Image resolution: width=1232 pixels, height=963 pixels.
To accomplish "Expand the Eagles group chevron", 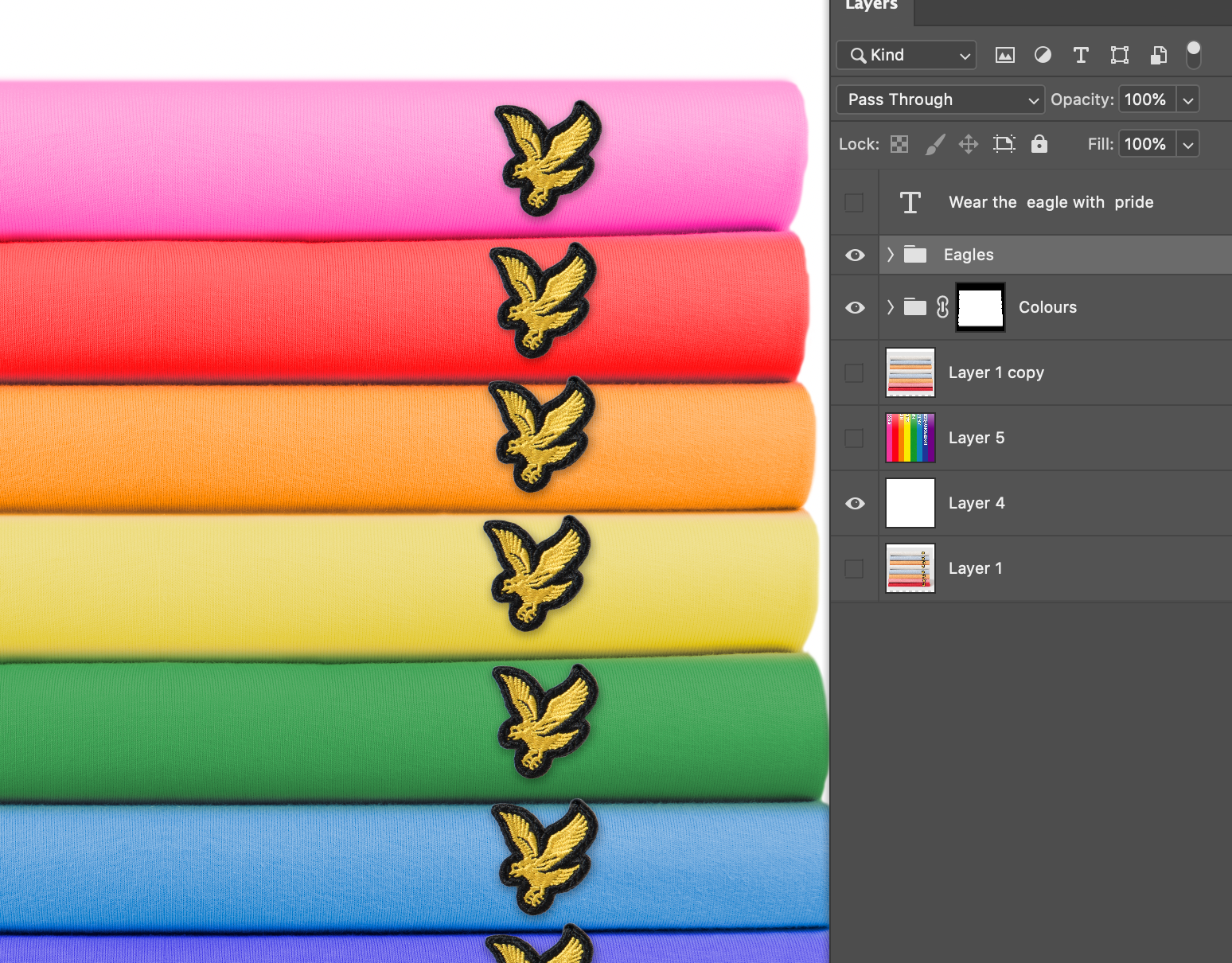I will (891, 255).
